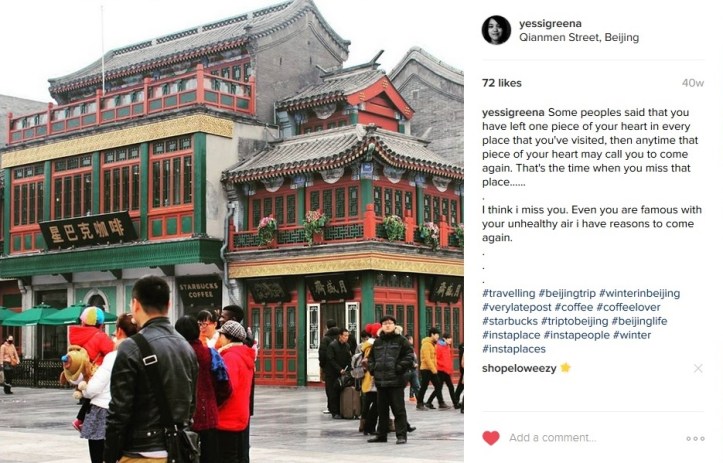This screenshot has width=723, height=463.
Task: Open commenter shopeloweezy profile
Action: pos(519,368)
